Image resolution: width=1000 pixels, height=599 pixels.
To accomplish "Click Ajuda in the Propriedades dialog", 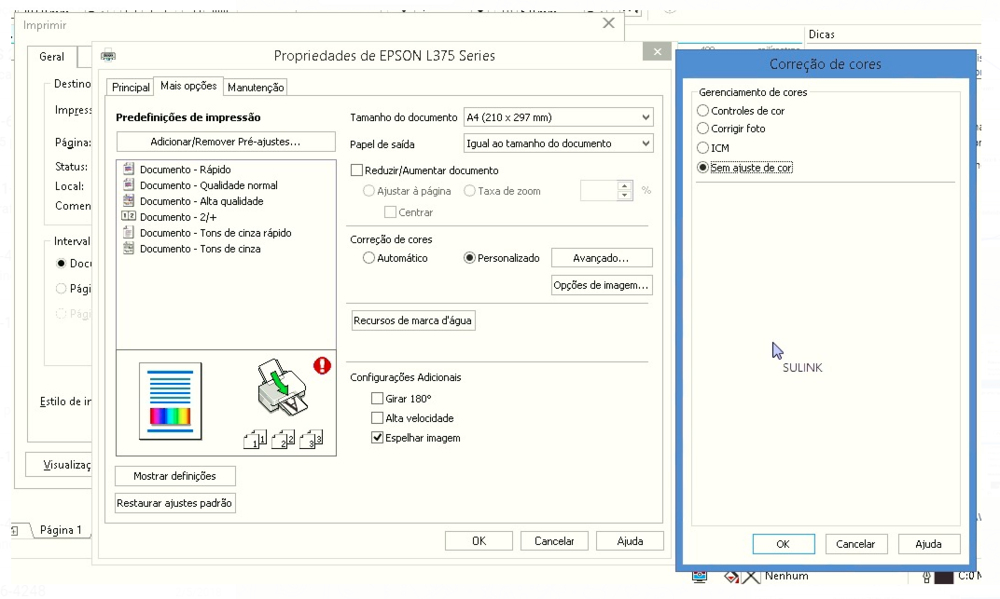I will tap(629, 541).
